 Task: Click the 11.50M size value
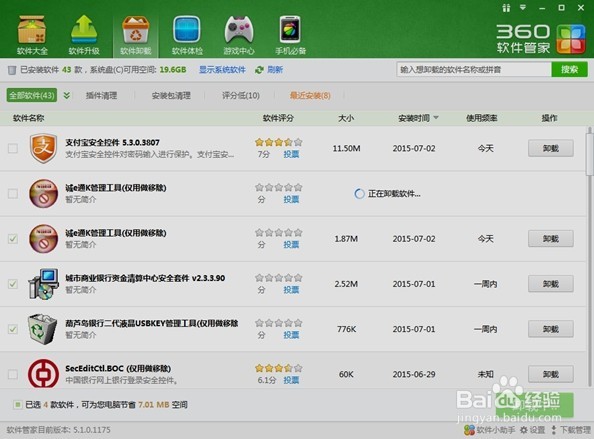pyautogui.click(x=346, y=148)
